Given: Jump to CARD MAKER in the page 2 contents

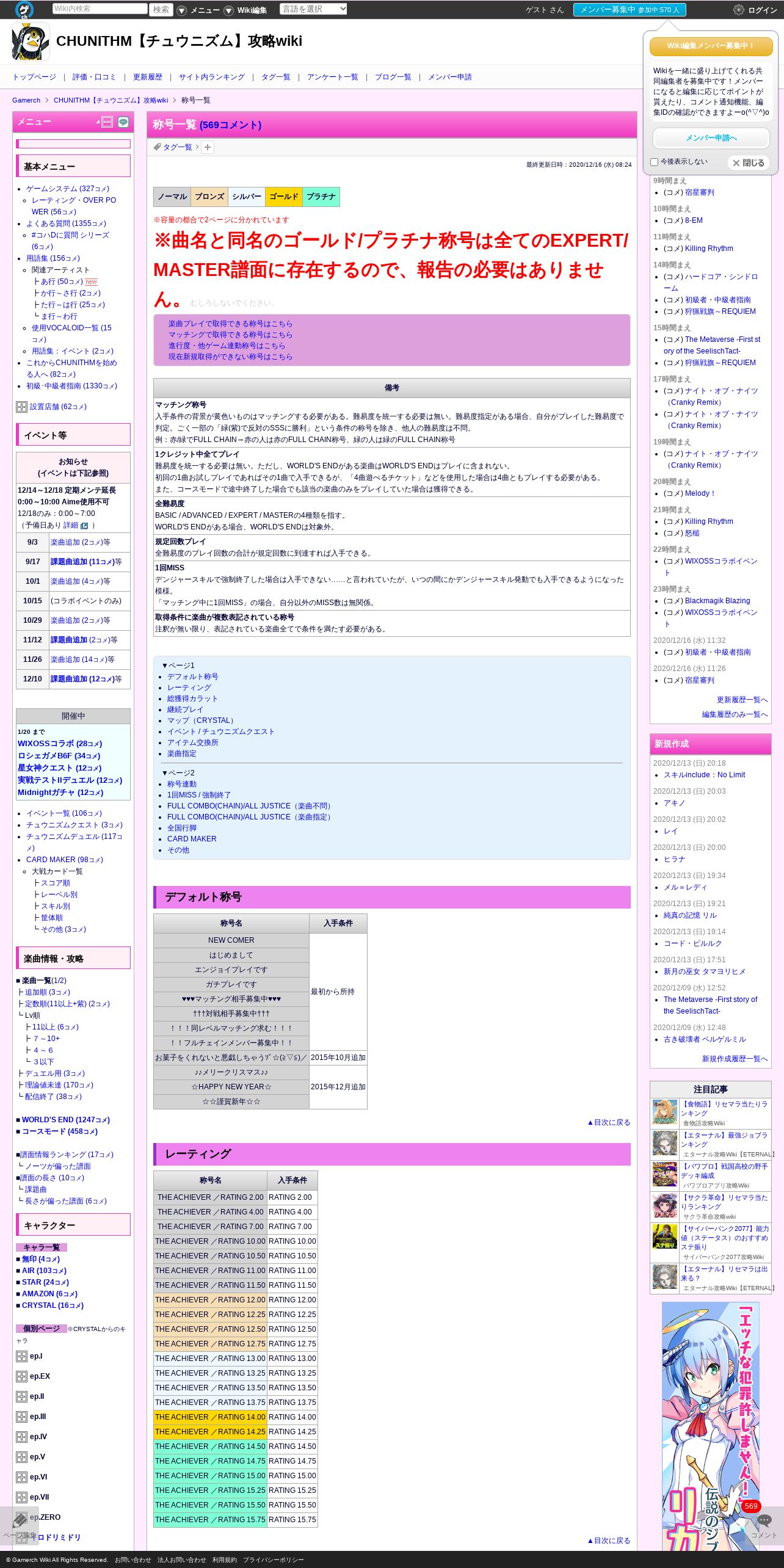Looking at the screenshot, I should click(192, 839).
